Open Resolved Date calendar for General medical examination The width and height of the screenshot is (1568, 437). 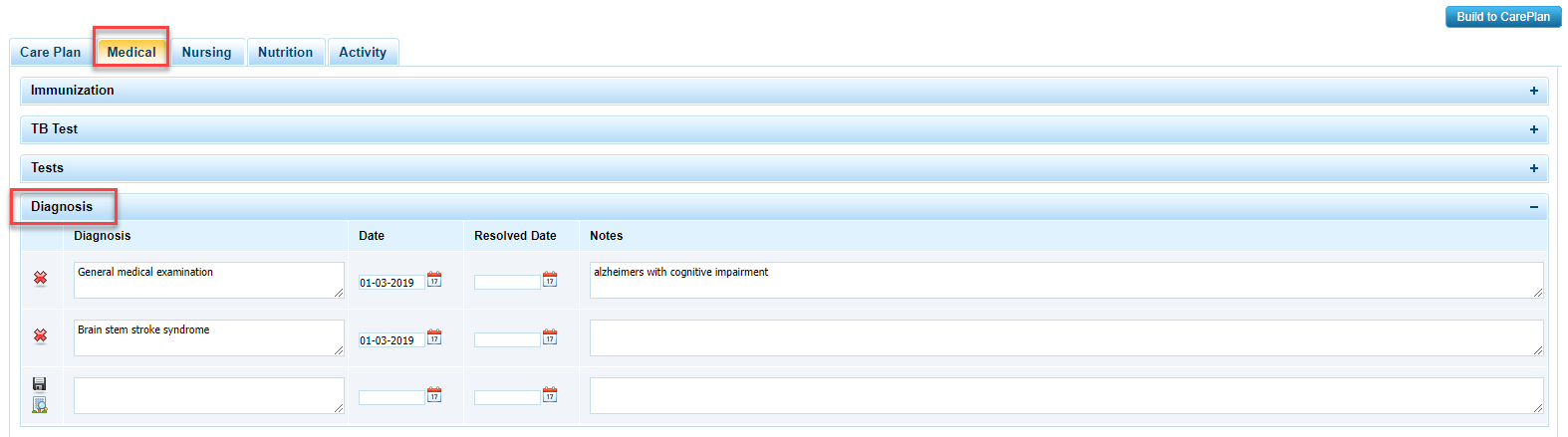550,280
